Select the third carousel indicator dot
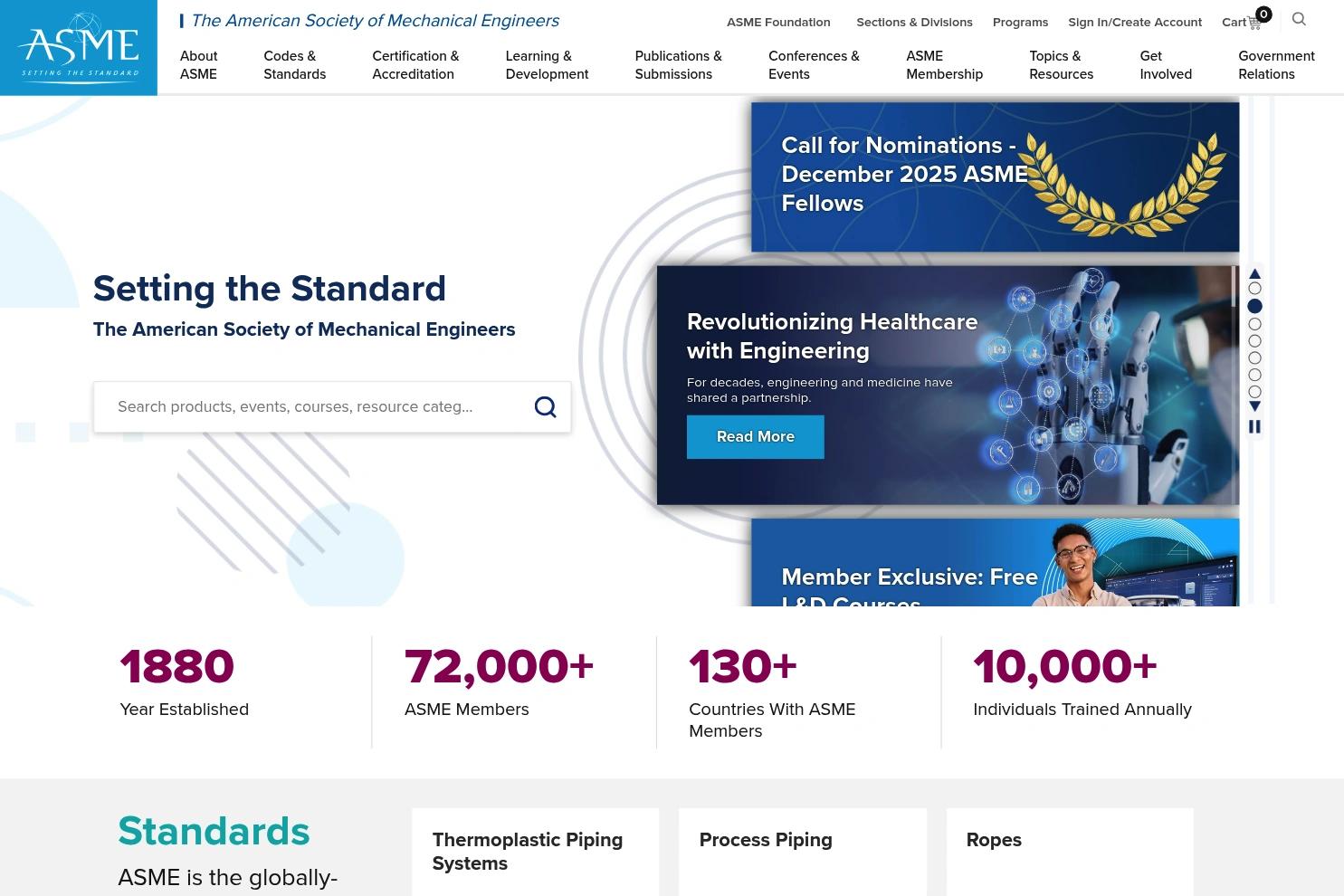The width and height of the screenshot is (1344, 896). click(x=1254, y=324)
